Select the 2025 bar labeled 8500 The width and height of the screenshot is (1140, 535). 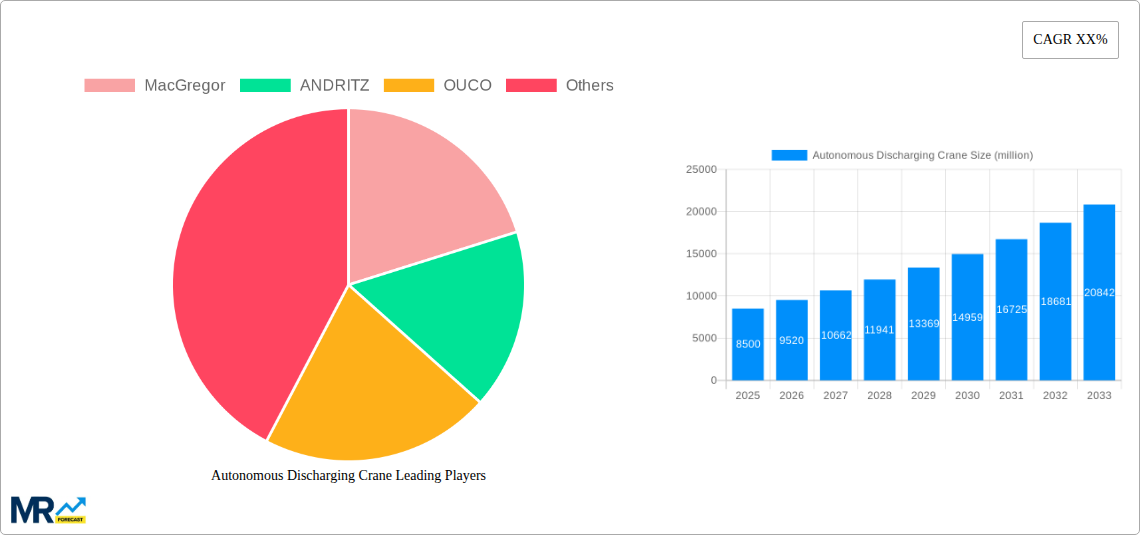(748, 345)
